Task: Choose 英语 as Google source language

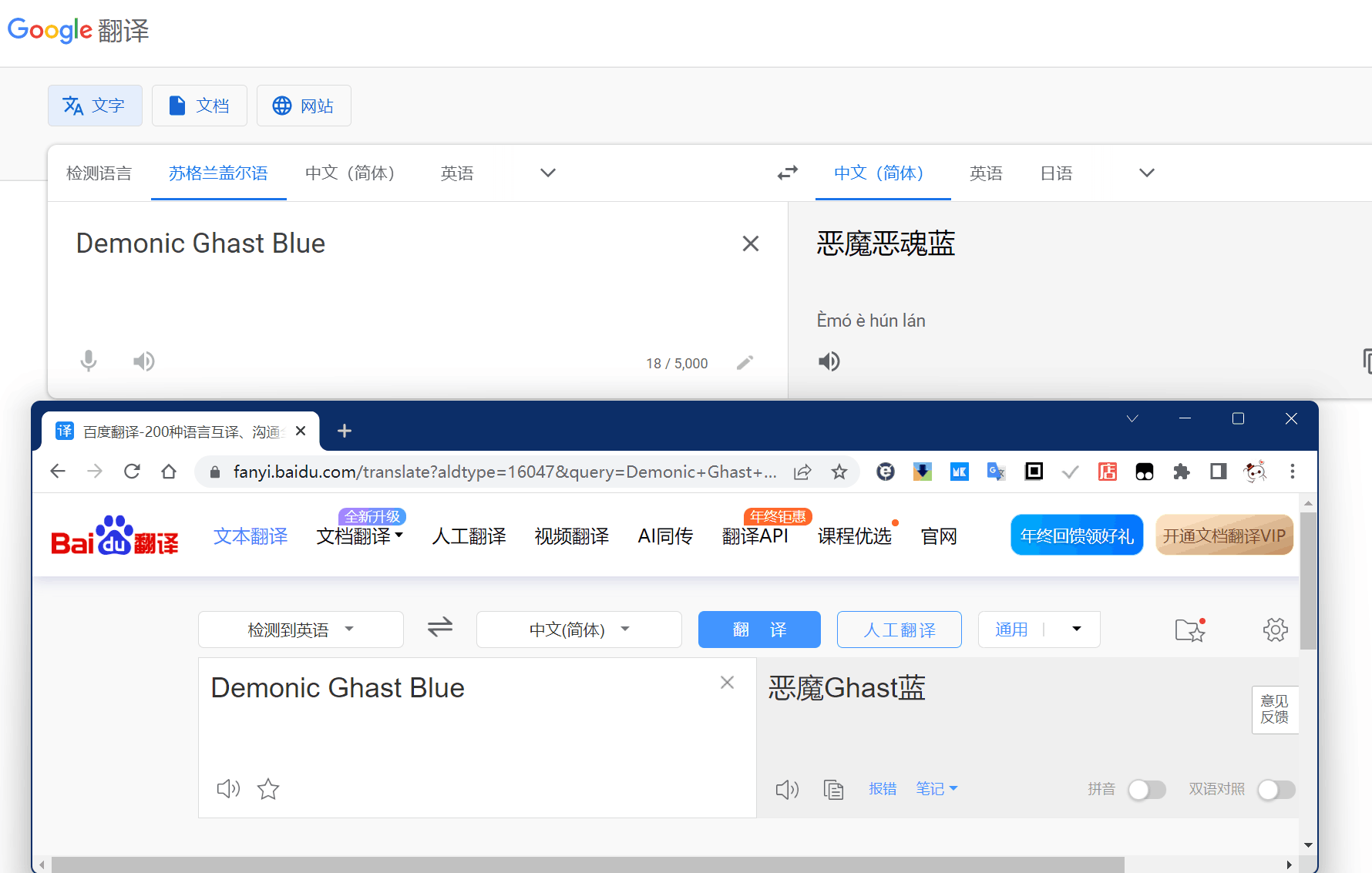Action: [457, 173]
